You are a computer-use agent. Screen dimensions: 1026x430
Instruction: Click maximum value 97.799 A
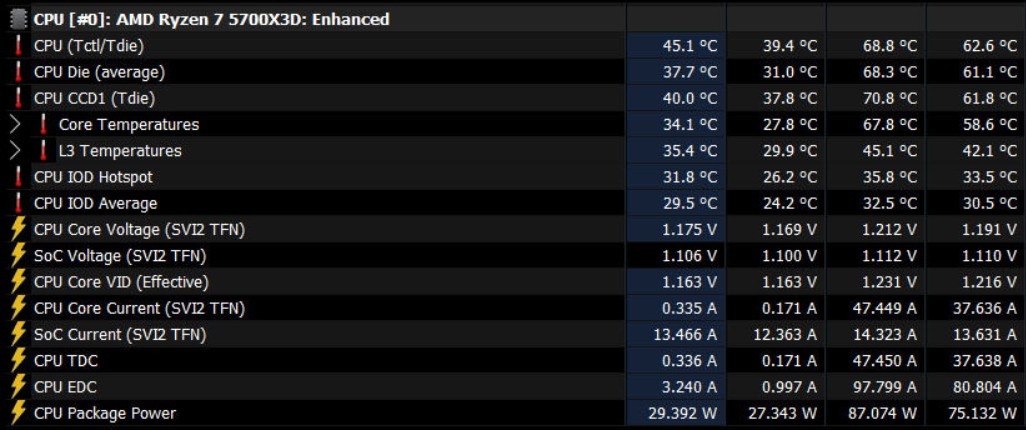(885, 387)
